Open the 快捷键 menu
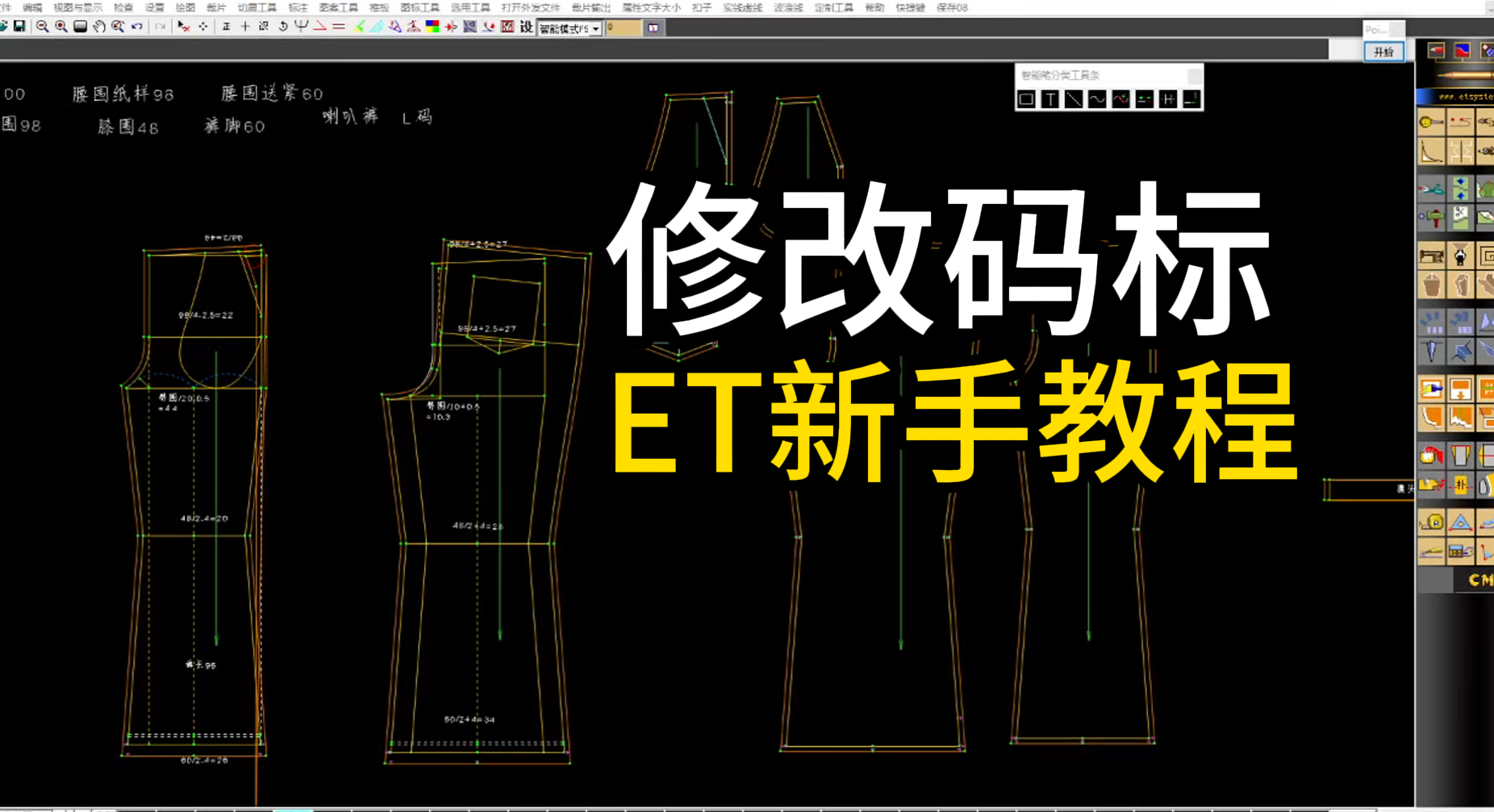 click(x=911, y=7)
